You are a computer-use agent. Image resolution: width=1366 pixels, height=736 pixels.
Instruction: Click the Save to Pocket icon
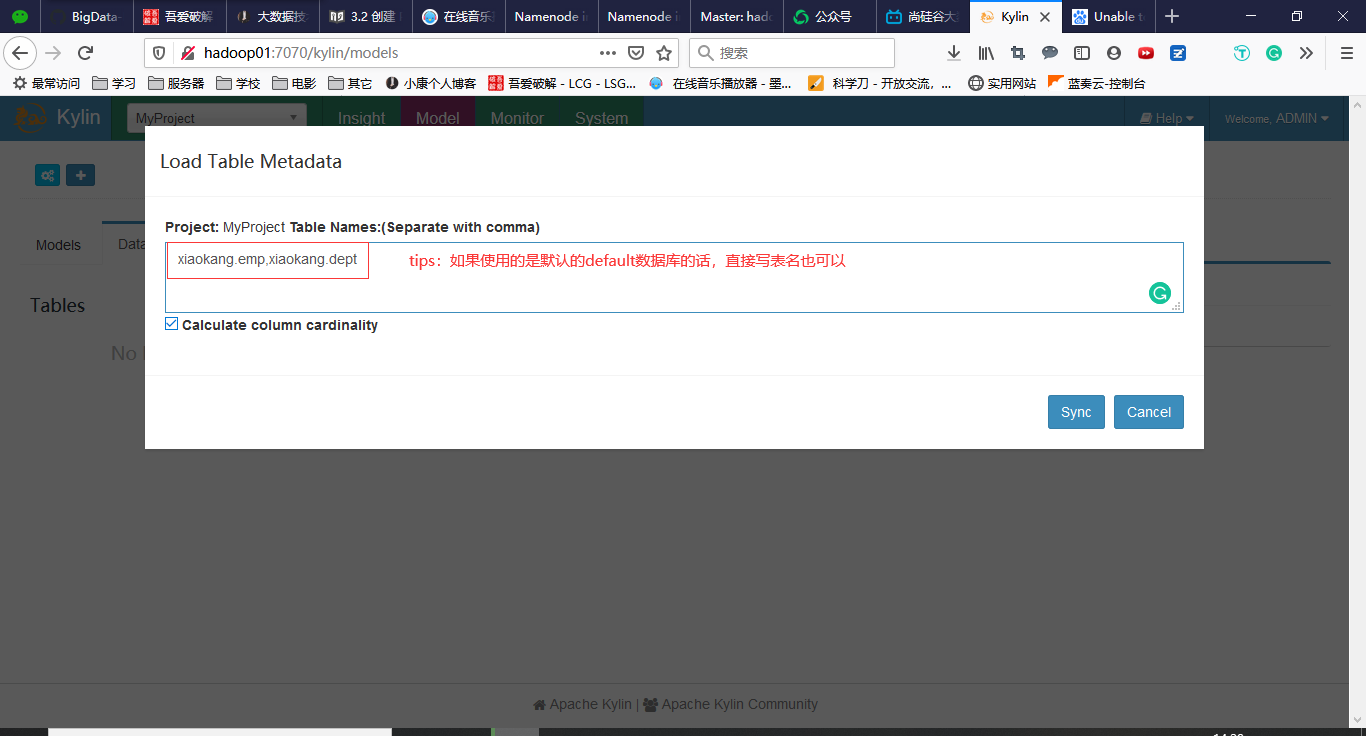[636, 53]
